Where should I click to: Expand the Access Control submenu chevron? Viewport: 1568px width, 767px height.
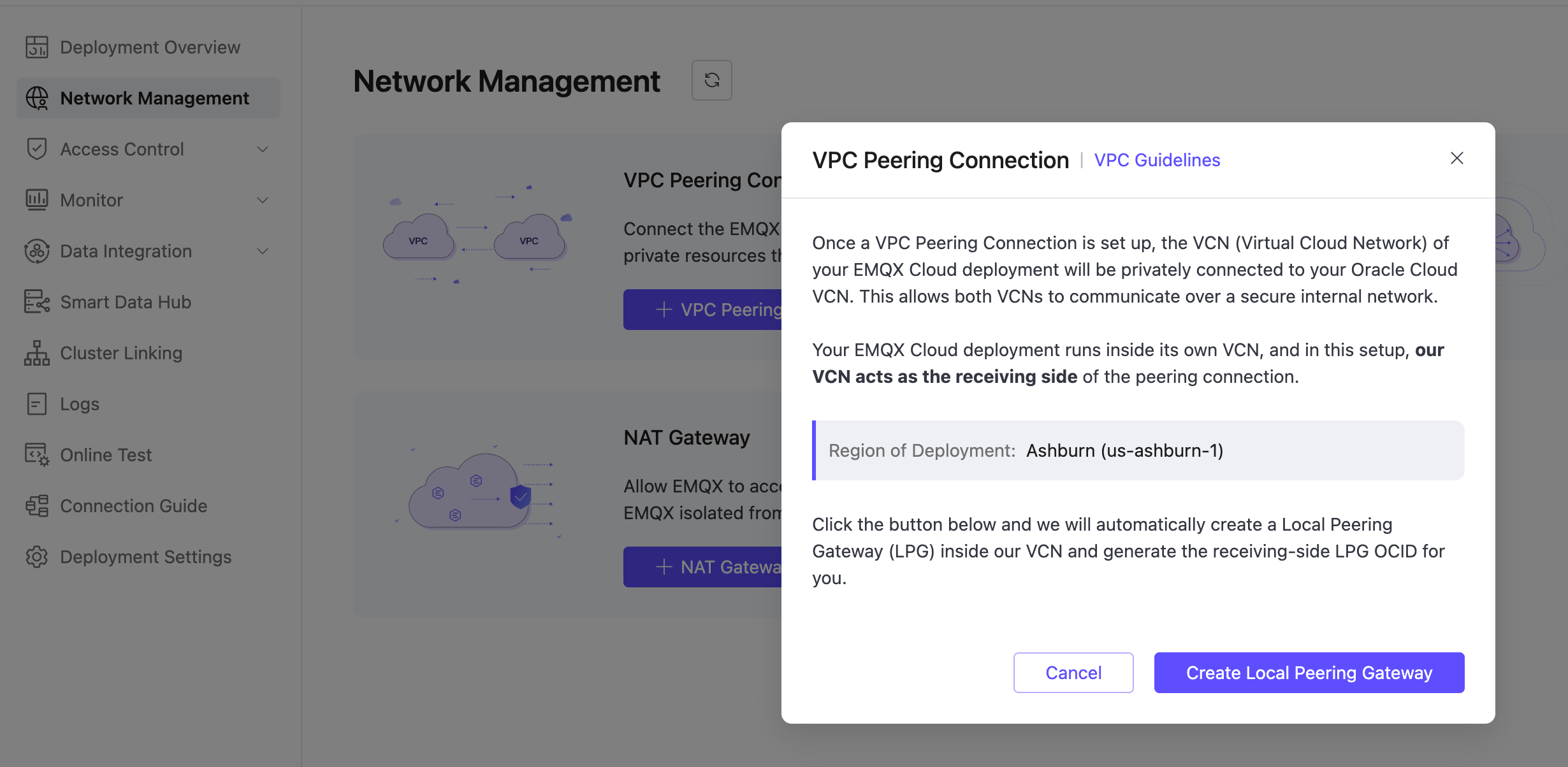(x=263, y=149)
